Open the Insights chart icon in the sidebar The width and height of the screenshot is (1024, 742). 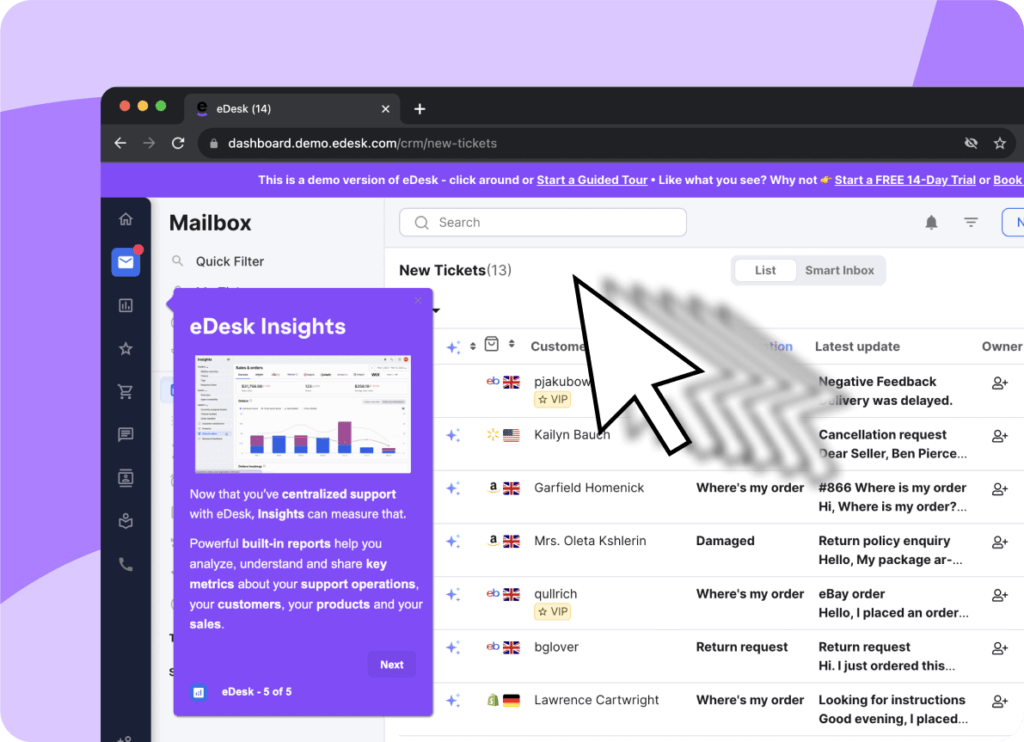coord(126,306)
